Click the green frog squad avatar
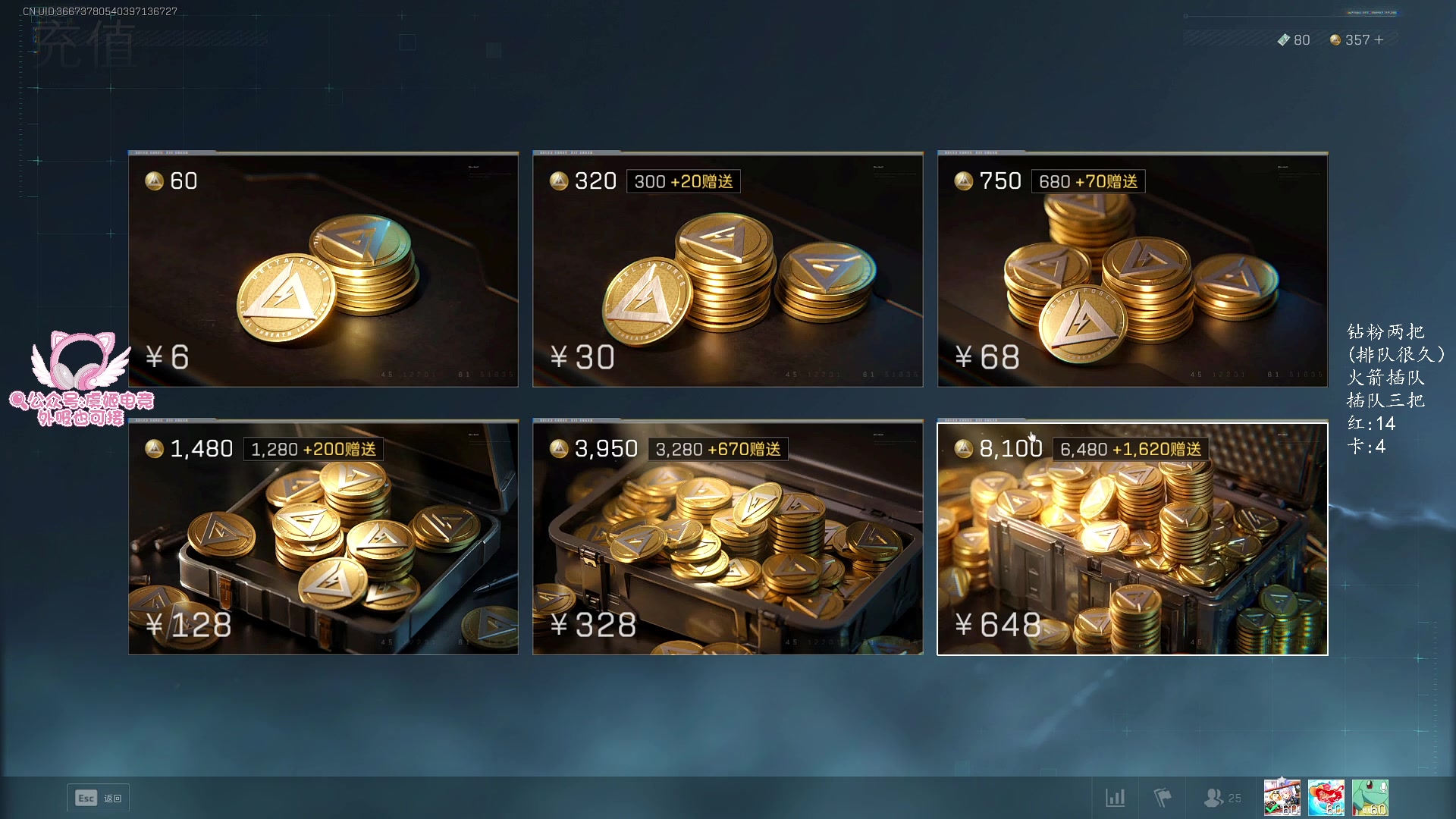Viewport: 1456px width, 819px height. pyautogui.click(x=1370, y=798)
